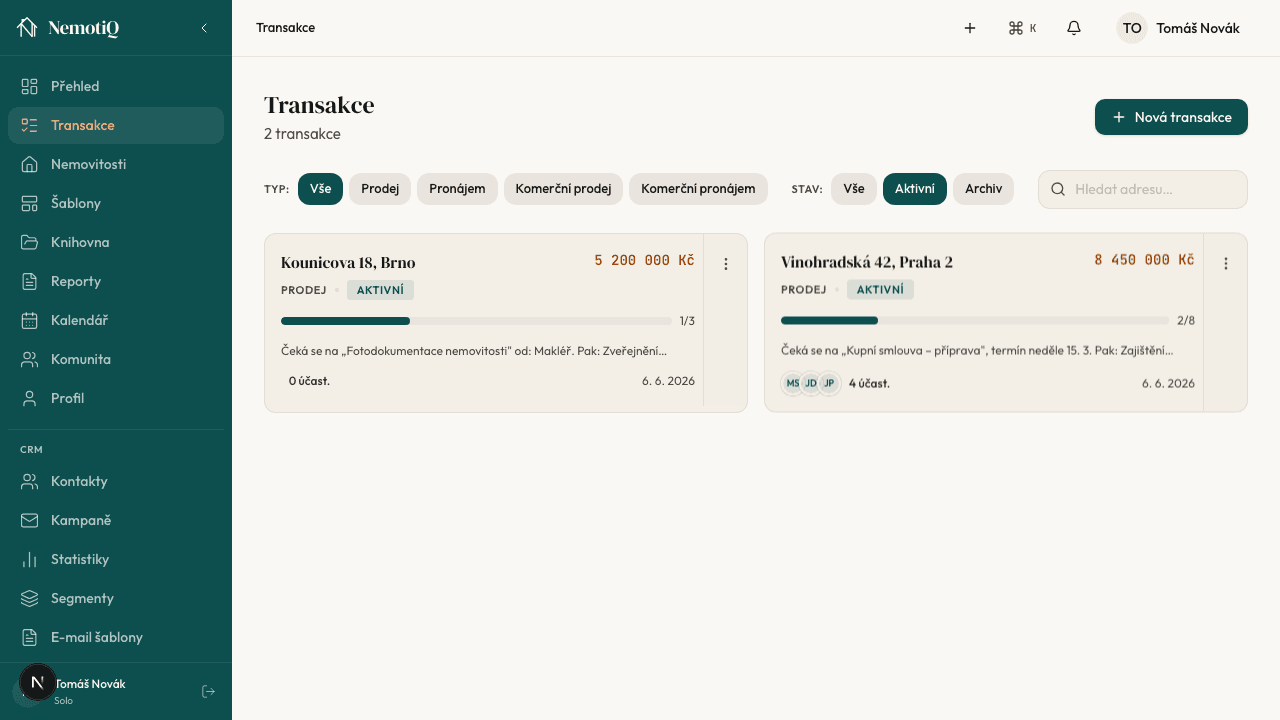Focus the Hledat adresu search field
Screen dimensions: 1280x720
[1143, 189]
